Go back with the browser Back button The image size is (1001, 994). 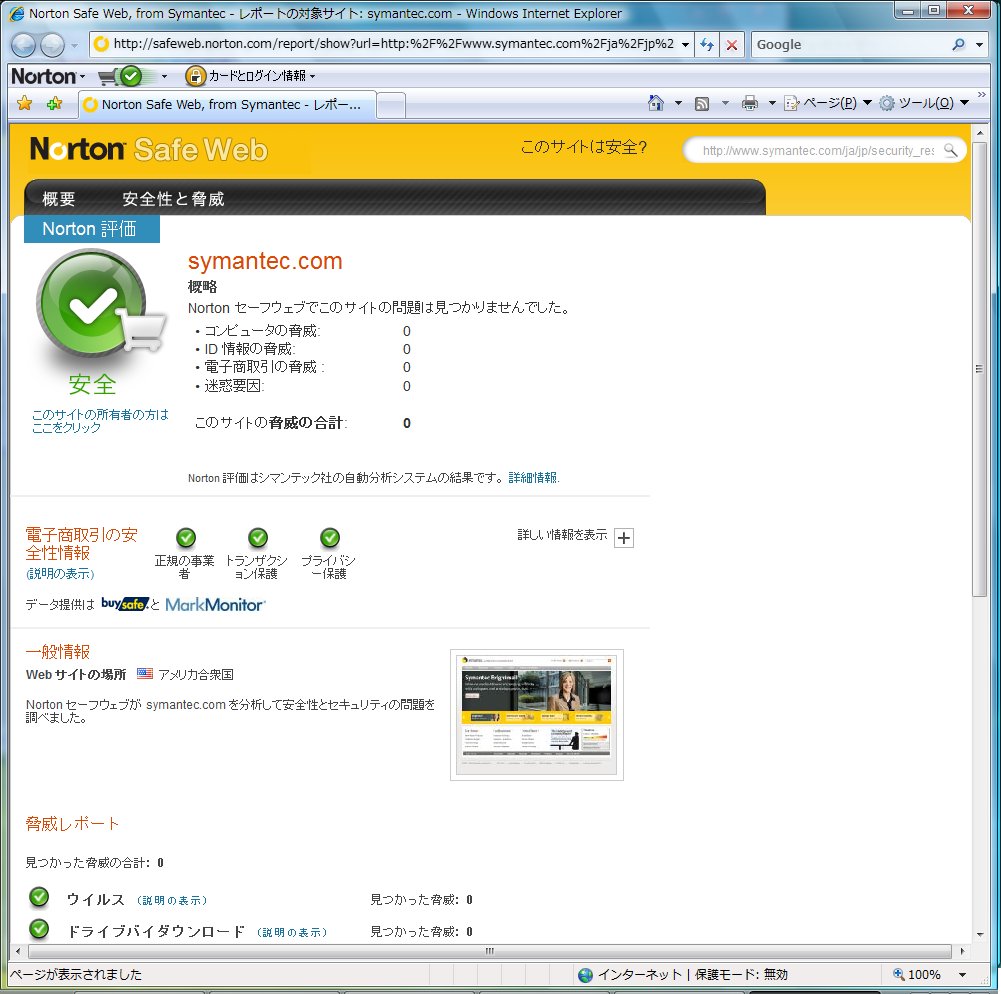[x=24, y=45]
